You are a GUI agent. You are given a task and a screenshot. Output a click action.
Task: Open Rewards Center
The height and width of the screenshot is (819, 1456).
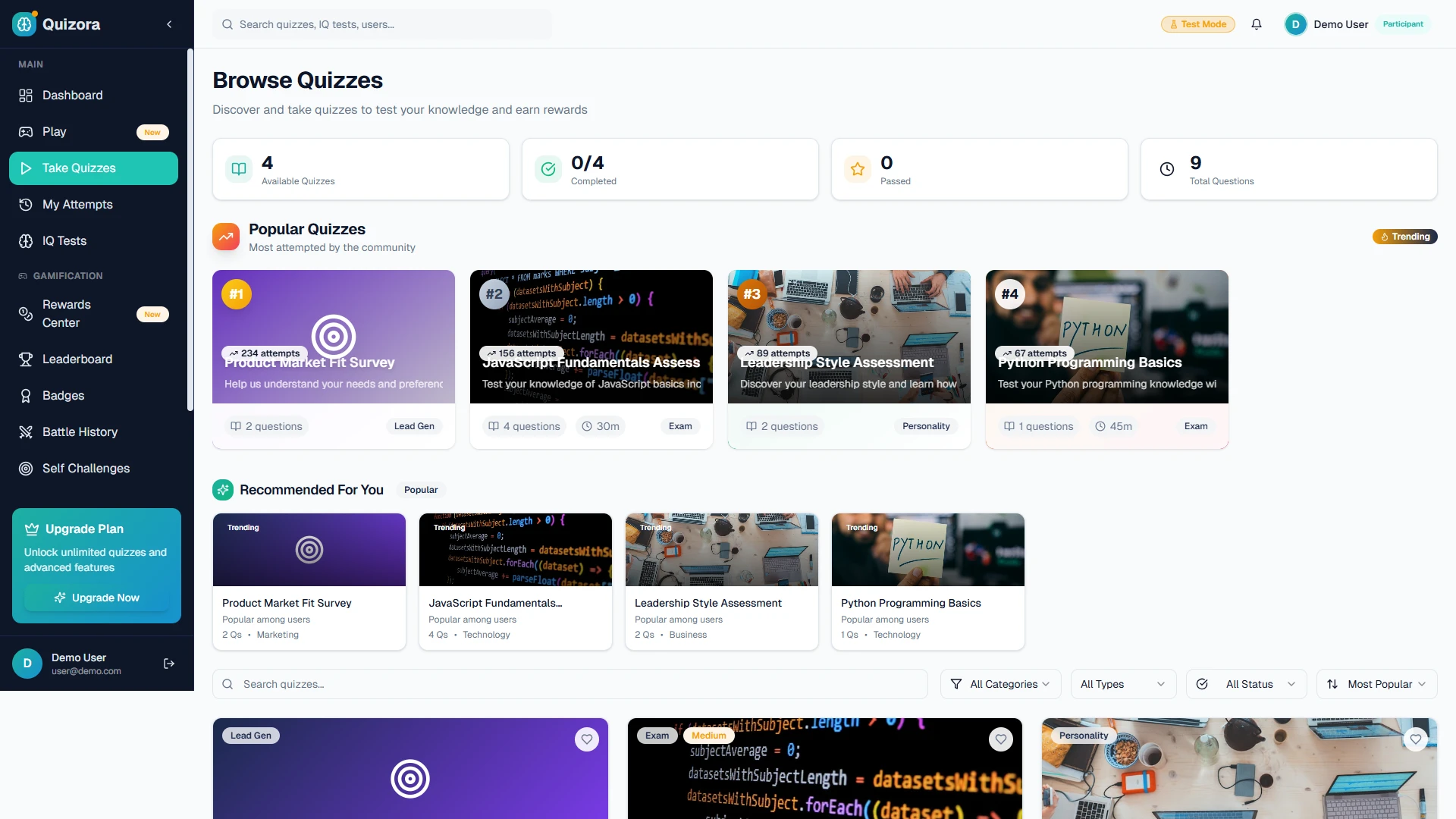(x=94, y=314)
